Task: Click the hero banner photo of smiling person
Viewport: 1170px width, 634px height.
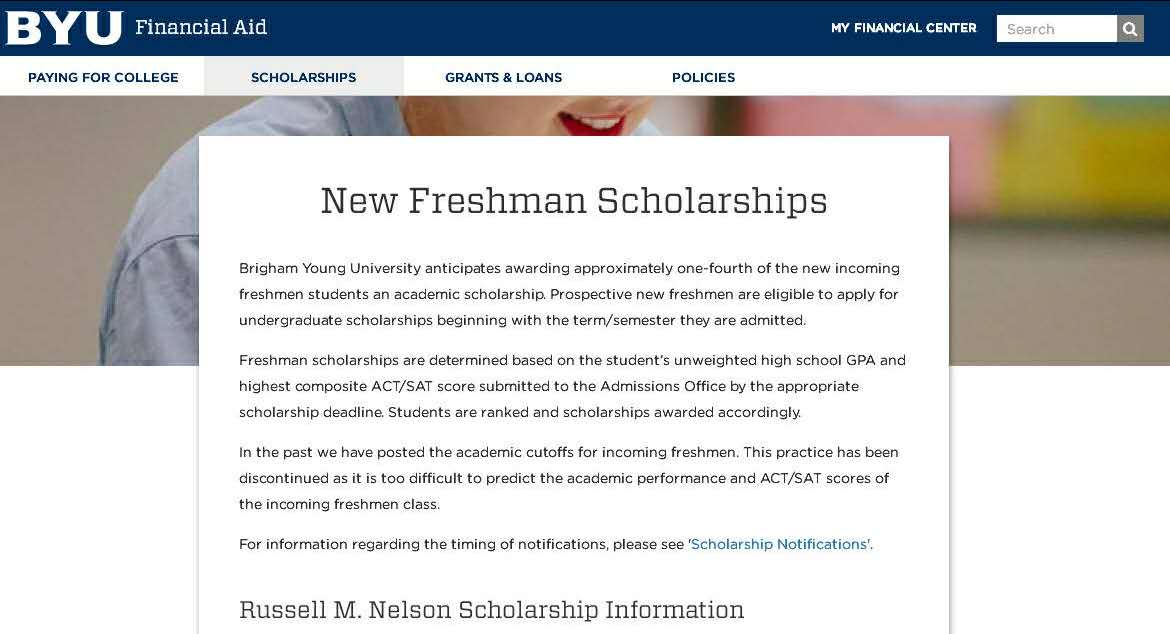Action: (590, 117)
